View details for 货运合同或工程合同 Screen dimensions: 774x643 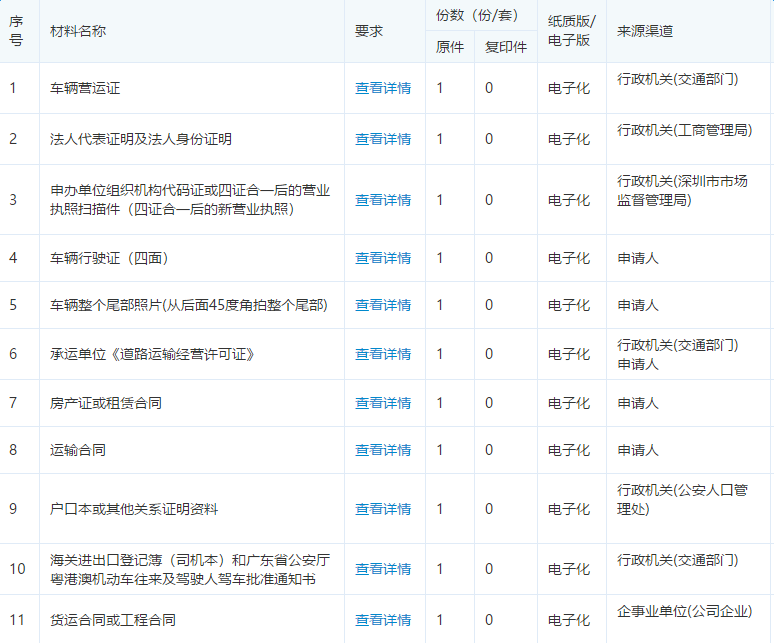point(383,620)
